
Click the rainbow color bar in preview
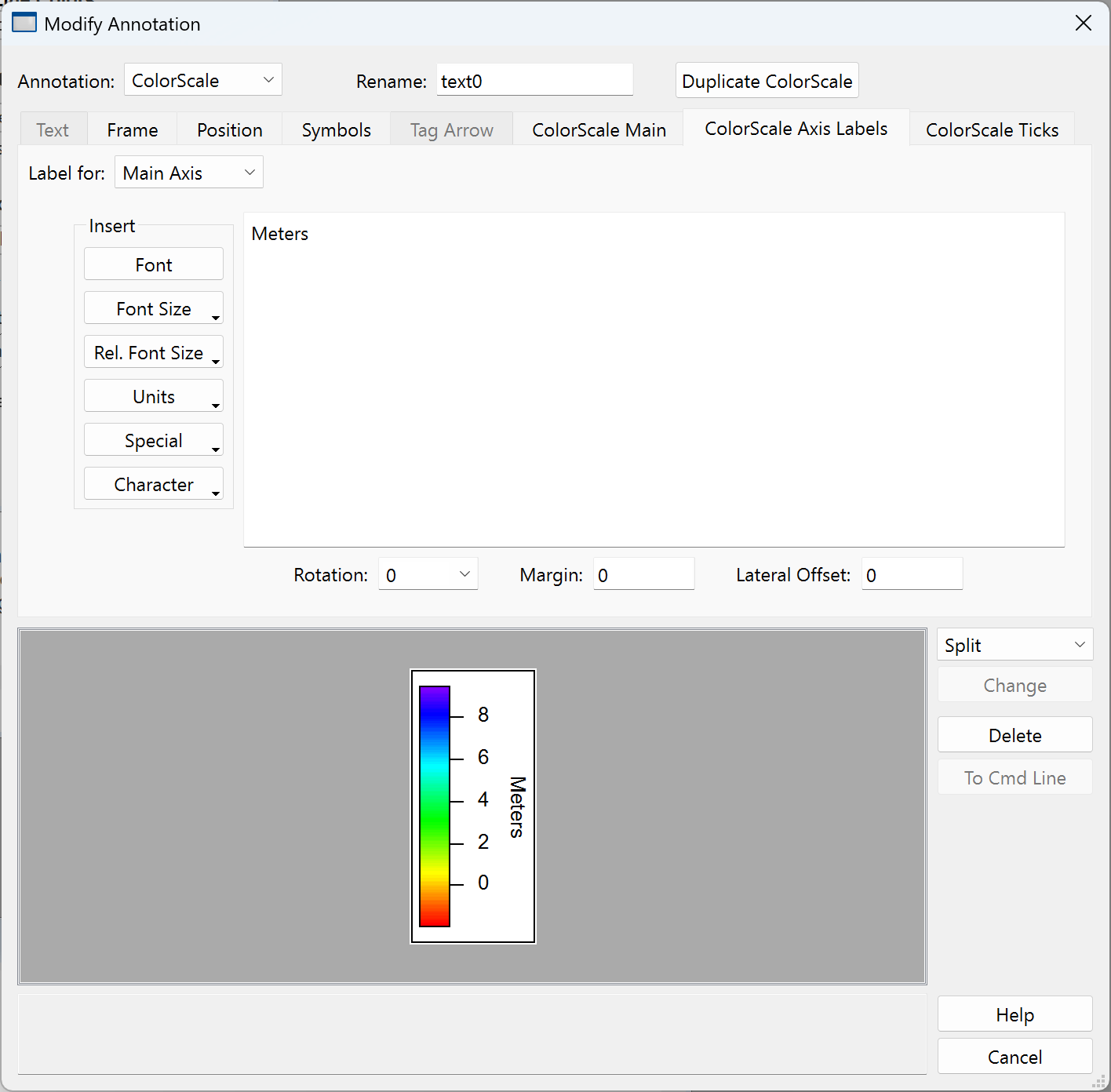click(x=434, y=806)
